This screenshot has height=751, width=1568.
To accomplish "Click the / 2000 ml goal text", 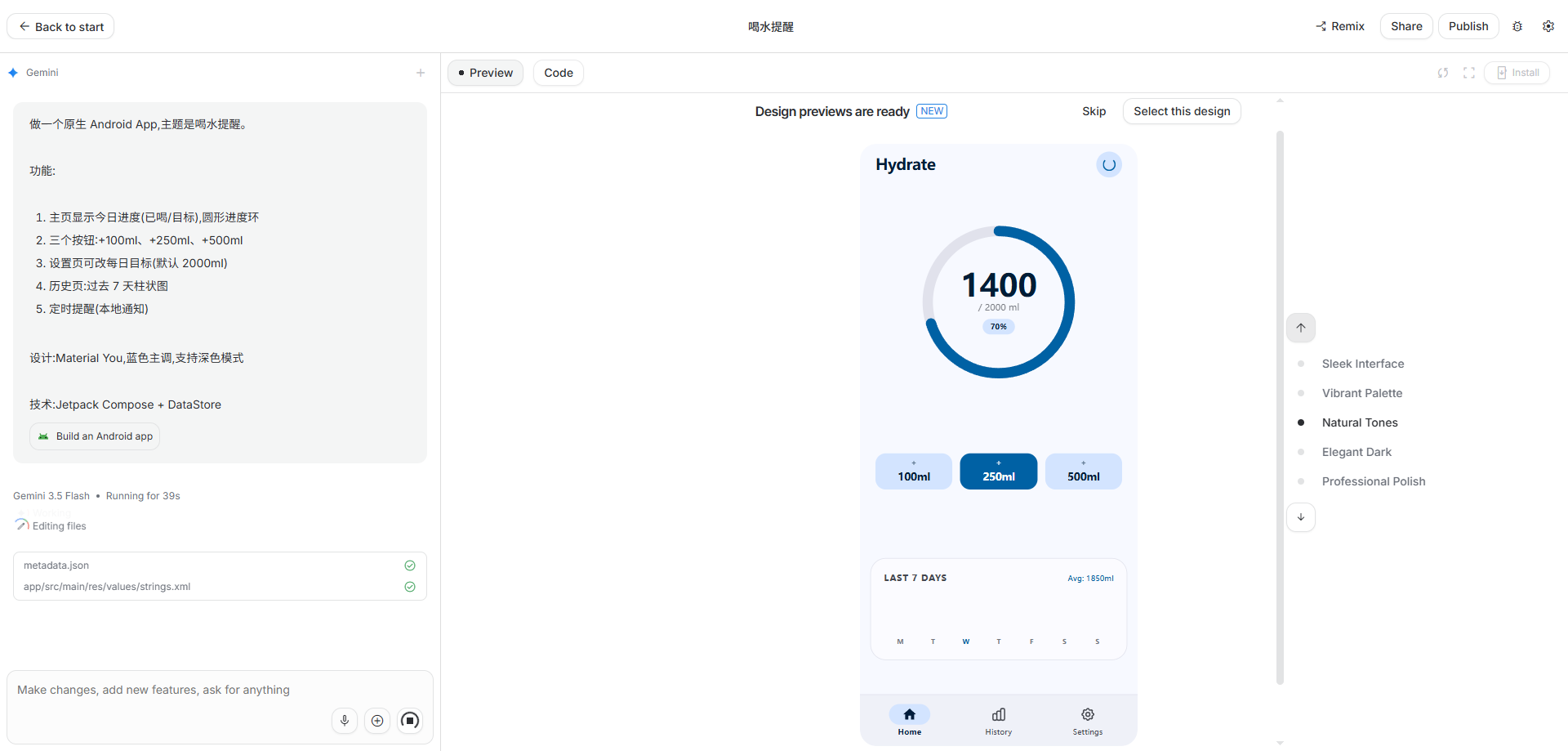I will pos(999,307).
